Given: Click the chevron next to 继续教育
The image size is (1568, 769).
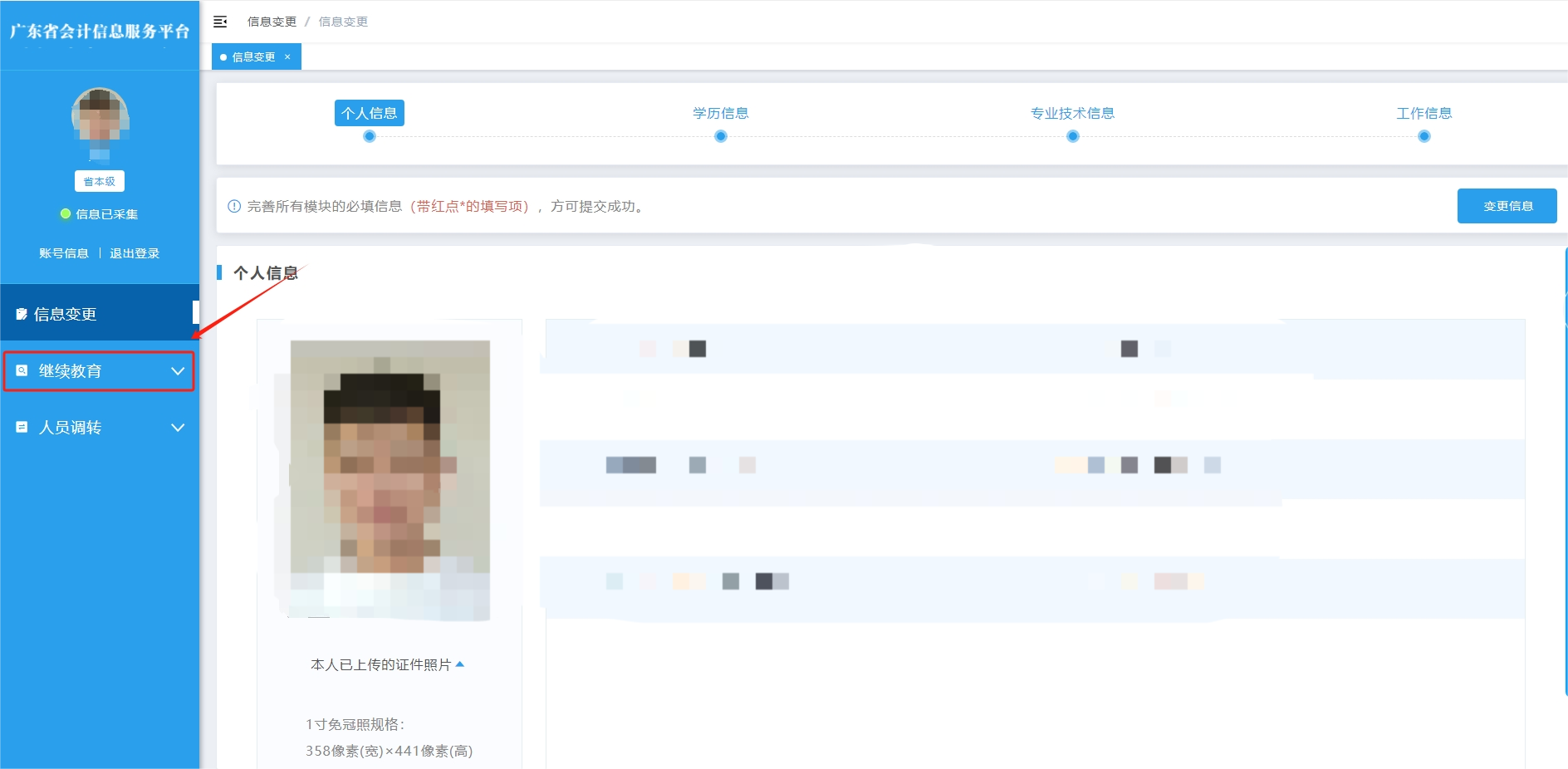Looking at the screenshot, I should point(178,371).
